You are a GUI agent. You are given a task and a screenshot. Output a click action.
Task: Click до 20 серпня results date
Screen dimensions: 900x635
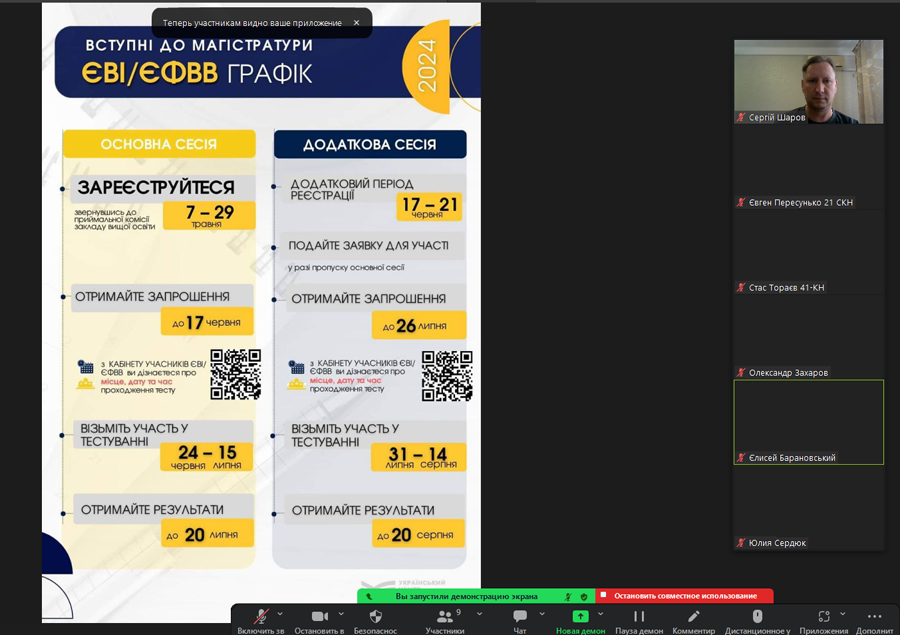(418, 534)
